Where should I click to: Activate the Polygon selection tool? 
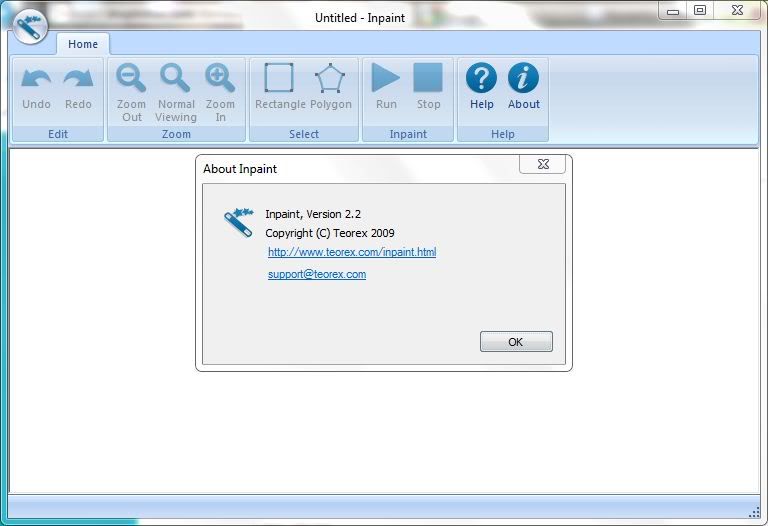point(330,79)
